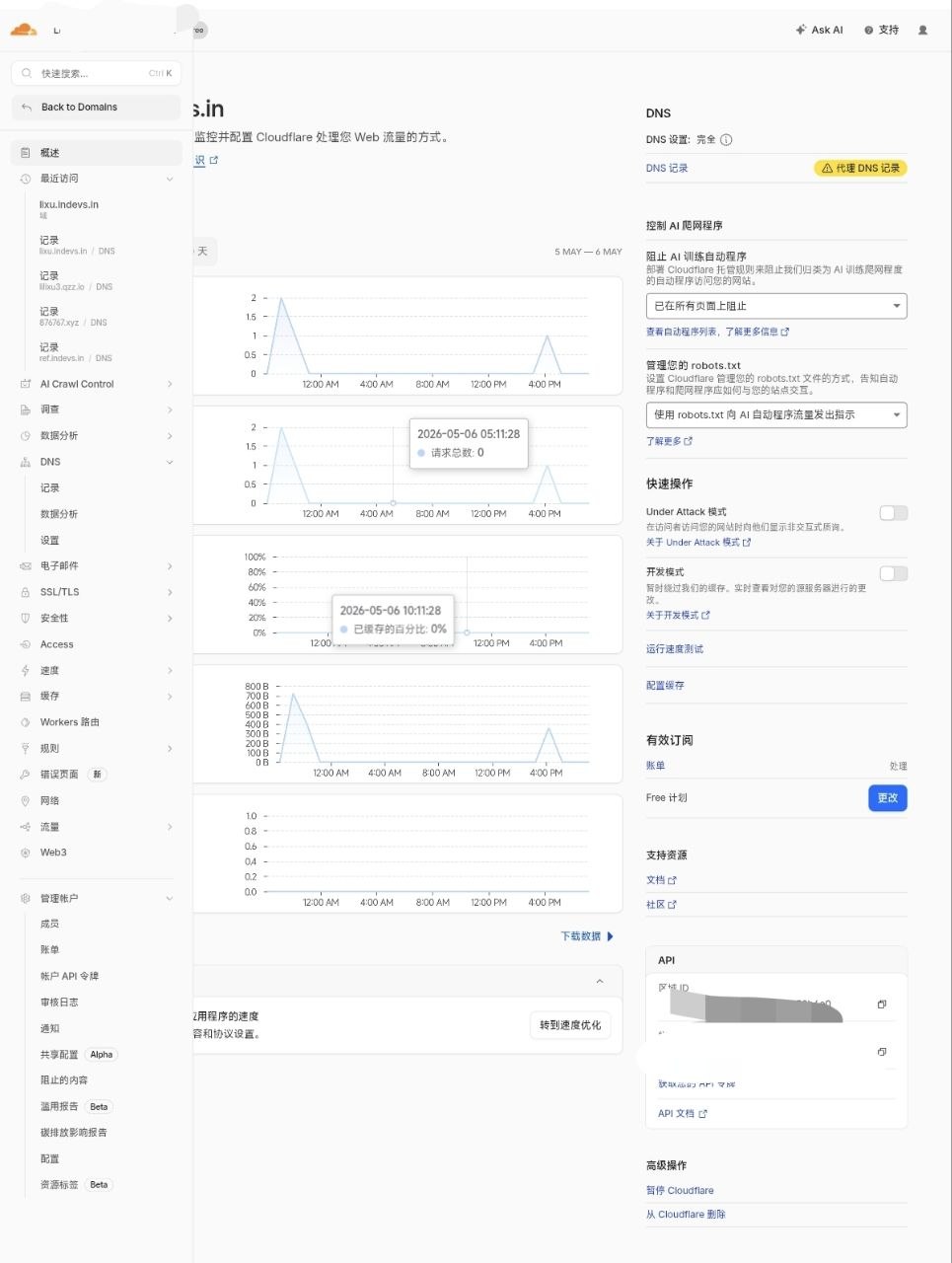Screen dimensions: 952x1263
Task: Open 帐户 API 令牌 item
Action: point(69,976)
